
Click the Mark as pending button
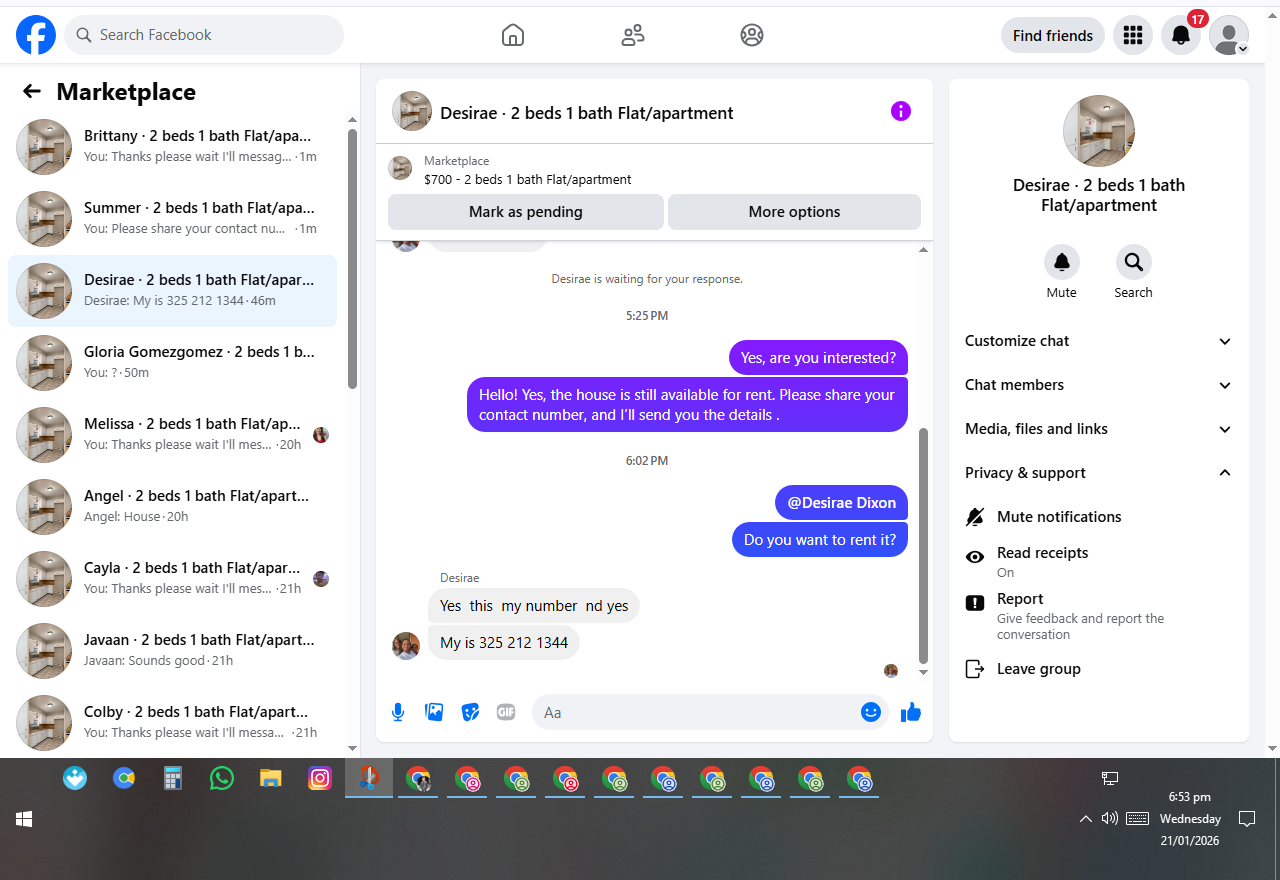pos(526,212)
